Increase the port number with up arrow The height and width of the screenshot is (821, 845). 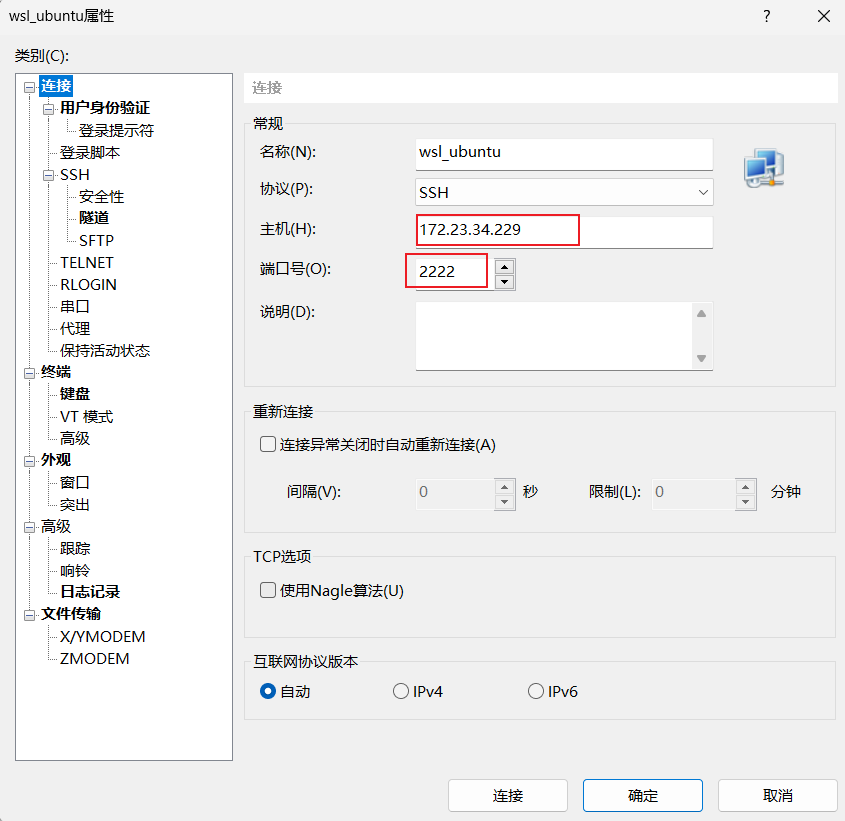[x=504, y=266]
